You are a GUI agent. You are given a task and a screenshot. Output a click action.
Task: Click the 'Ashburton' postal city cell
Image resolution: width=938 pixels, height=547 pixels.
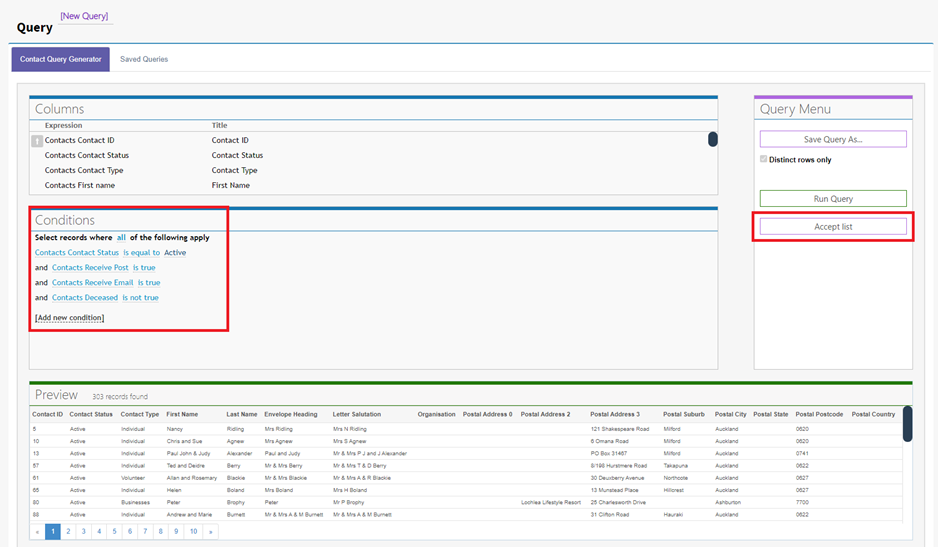coord(728,503)
